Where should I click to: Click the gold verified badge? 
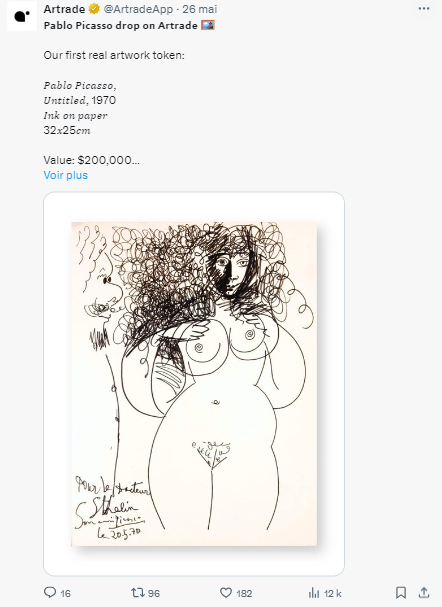[94, 9]
